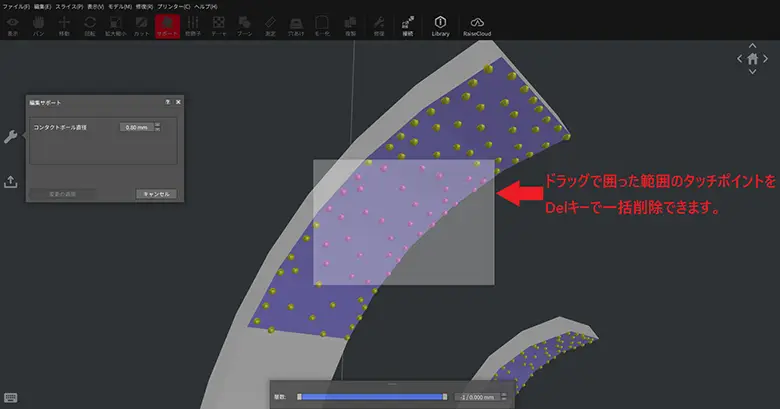Close the 編集サポート panel
This screenshot has height=409, width=780.
click(x=178, y=102)
